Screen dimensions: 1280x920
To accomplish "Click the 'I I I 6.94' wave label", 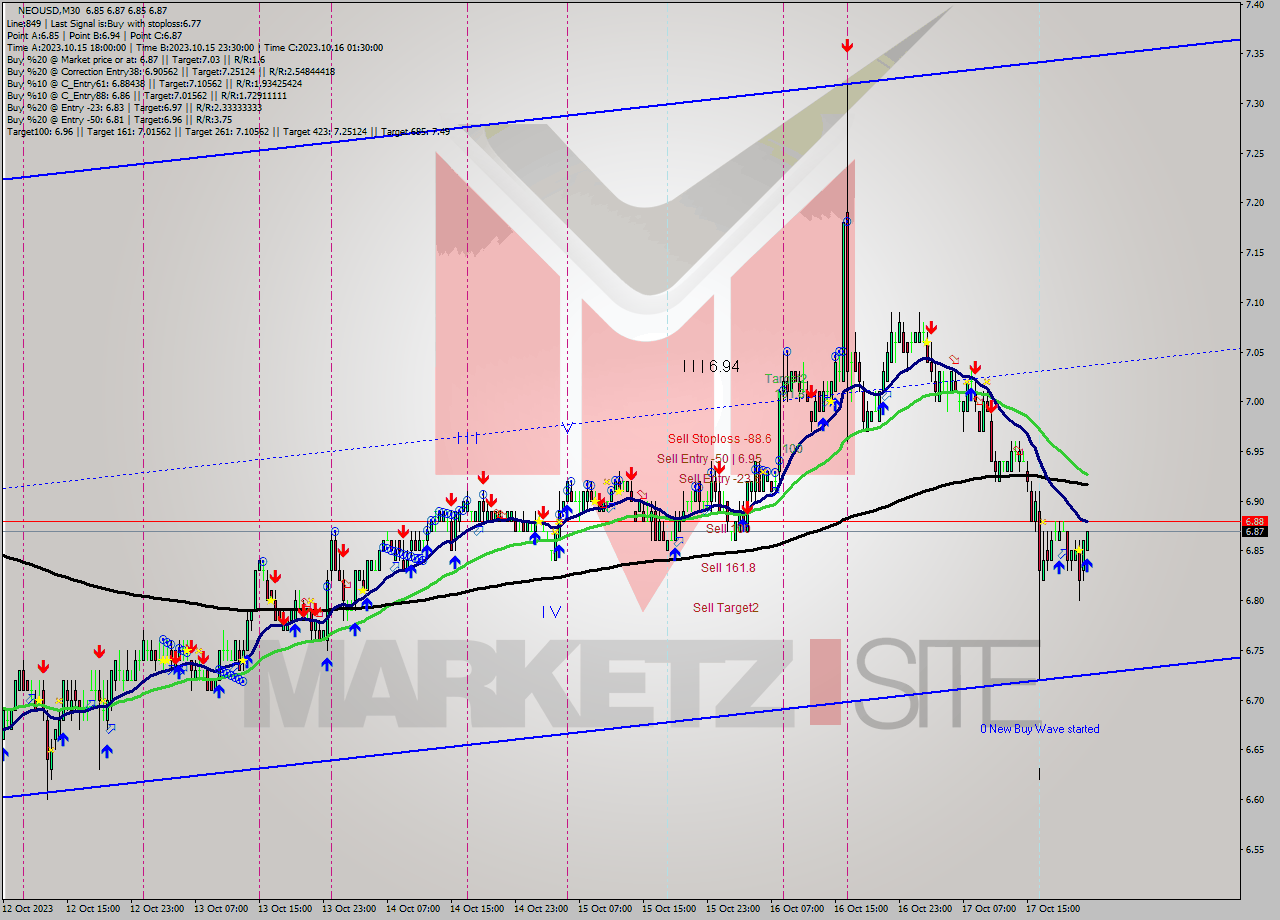I will point(711,366).
